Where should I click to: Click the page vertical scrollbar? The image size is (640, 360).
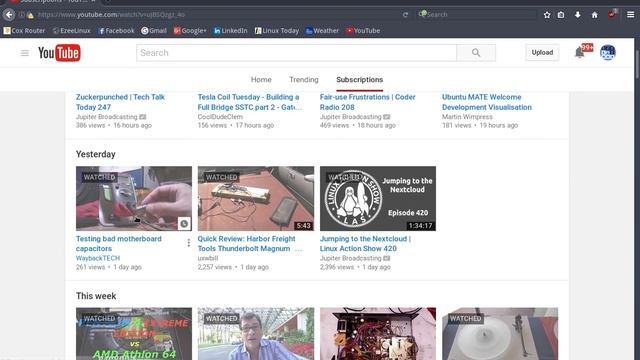637,64
